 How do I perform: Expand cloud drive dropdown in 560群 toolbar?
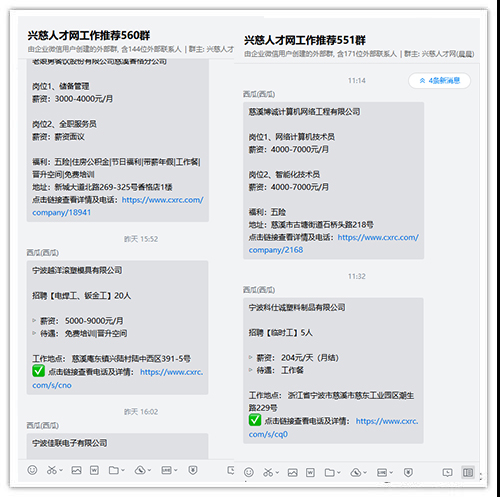click(149, 470)
